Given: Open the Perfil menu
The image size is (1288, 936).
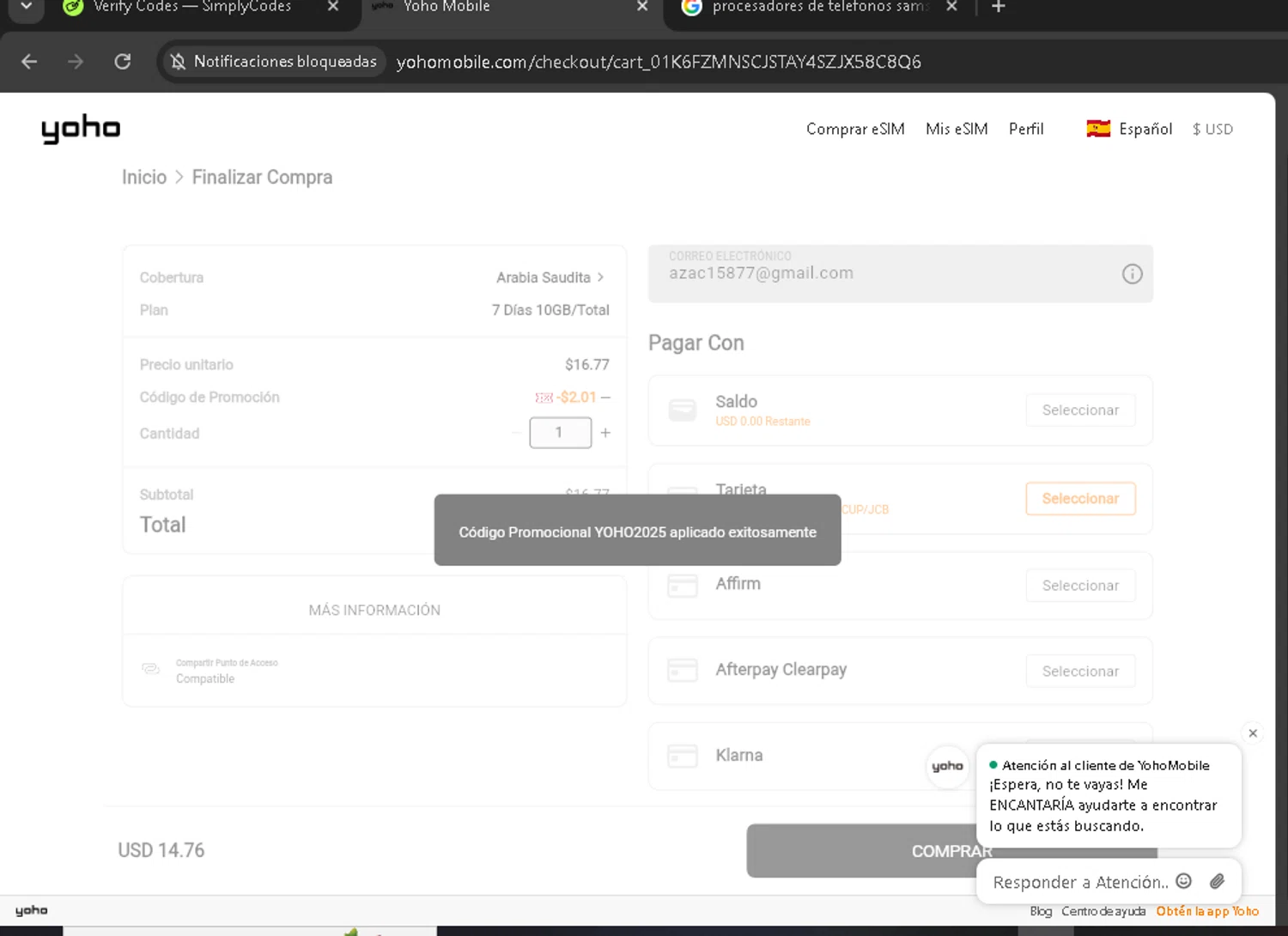Looking at the screenshot, I should tap(1026, 129).
